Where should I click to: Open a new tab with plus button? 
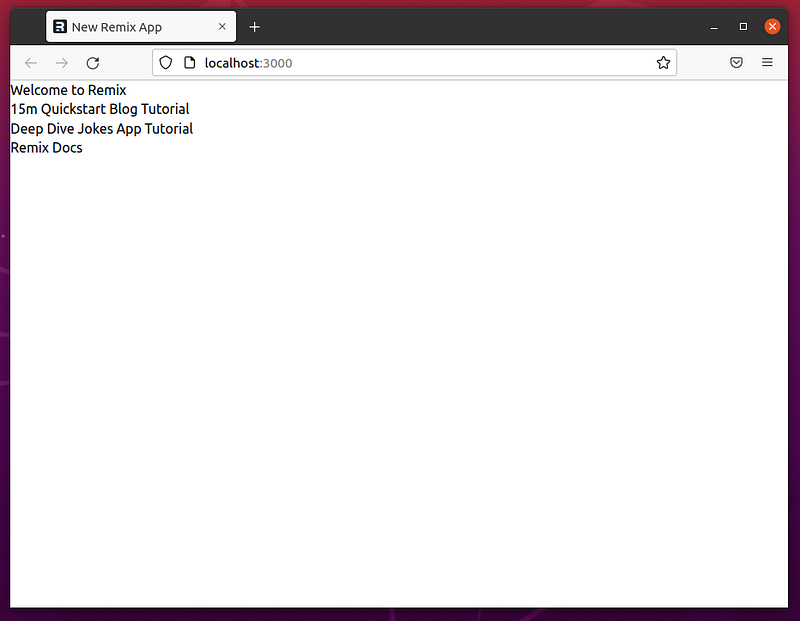[255, 27]
